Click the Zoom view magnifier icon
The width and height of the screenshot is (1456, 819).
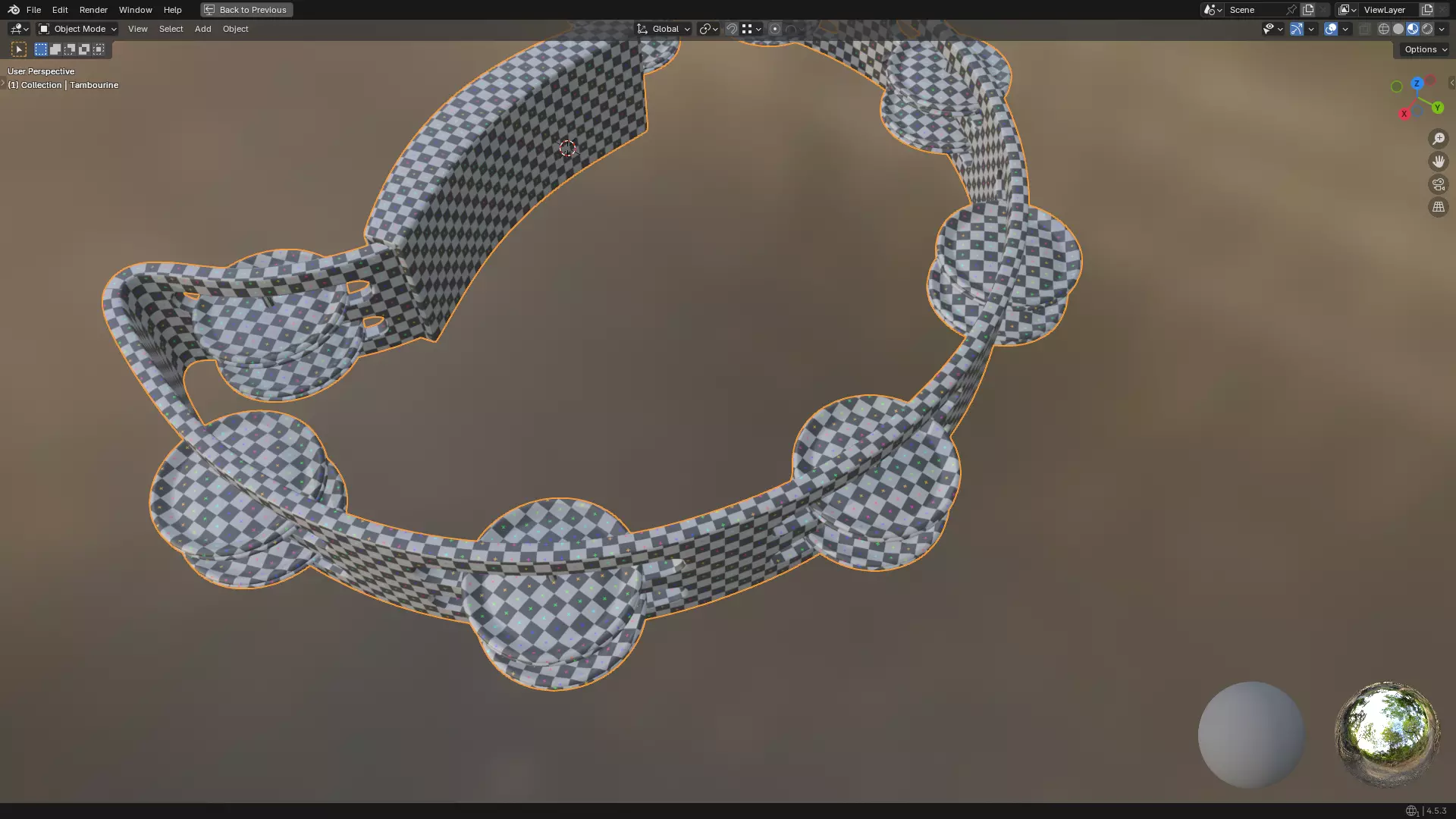[x=1438, y=139]
